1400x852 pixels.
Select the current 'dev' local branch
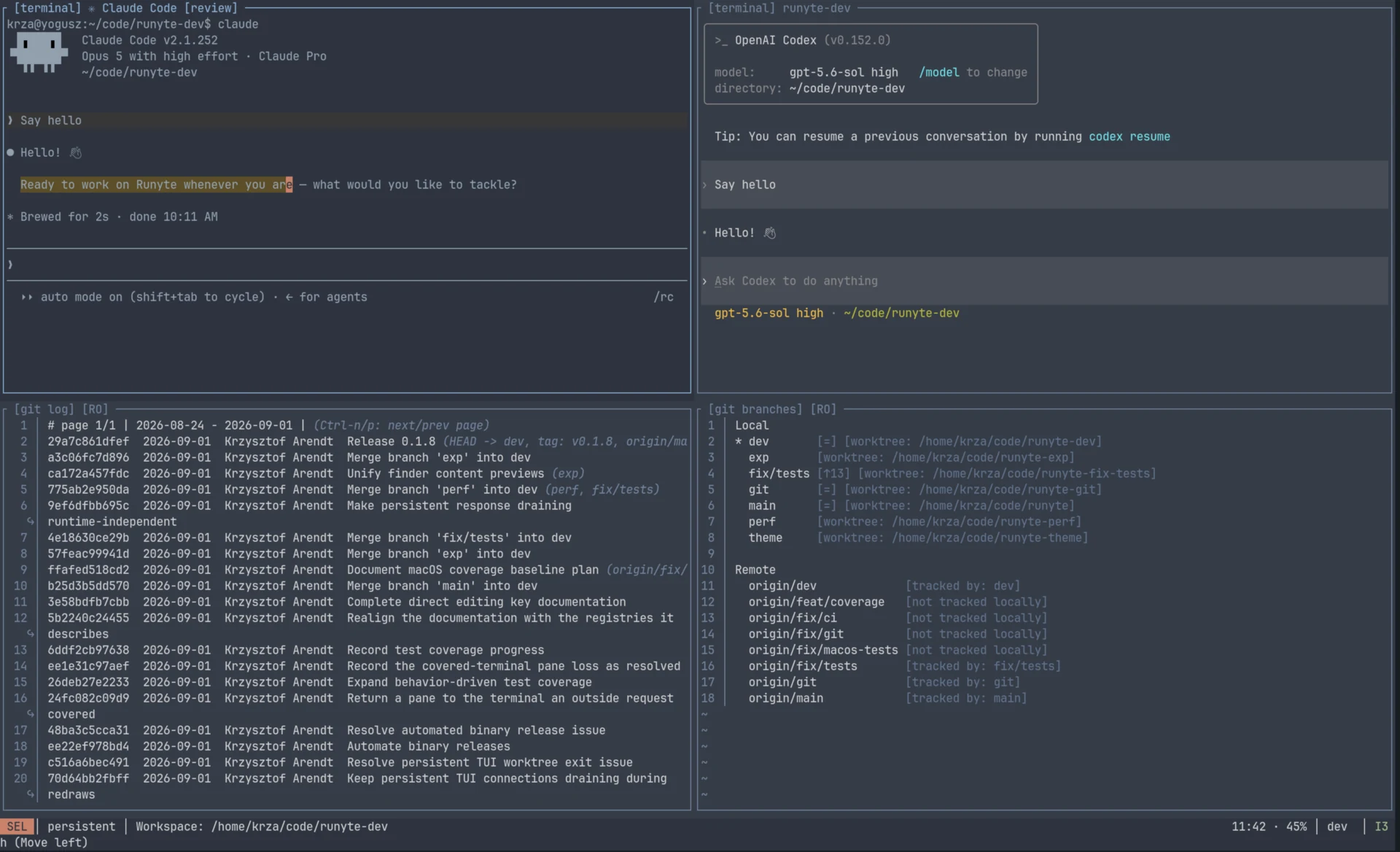[758, 441]
